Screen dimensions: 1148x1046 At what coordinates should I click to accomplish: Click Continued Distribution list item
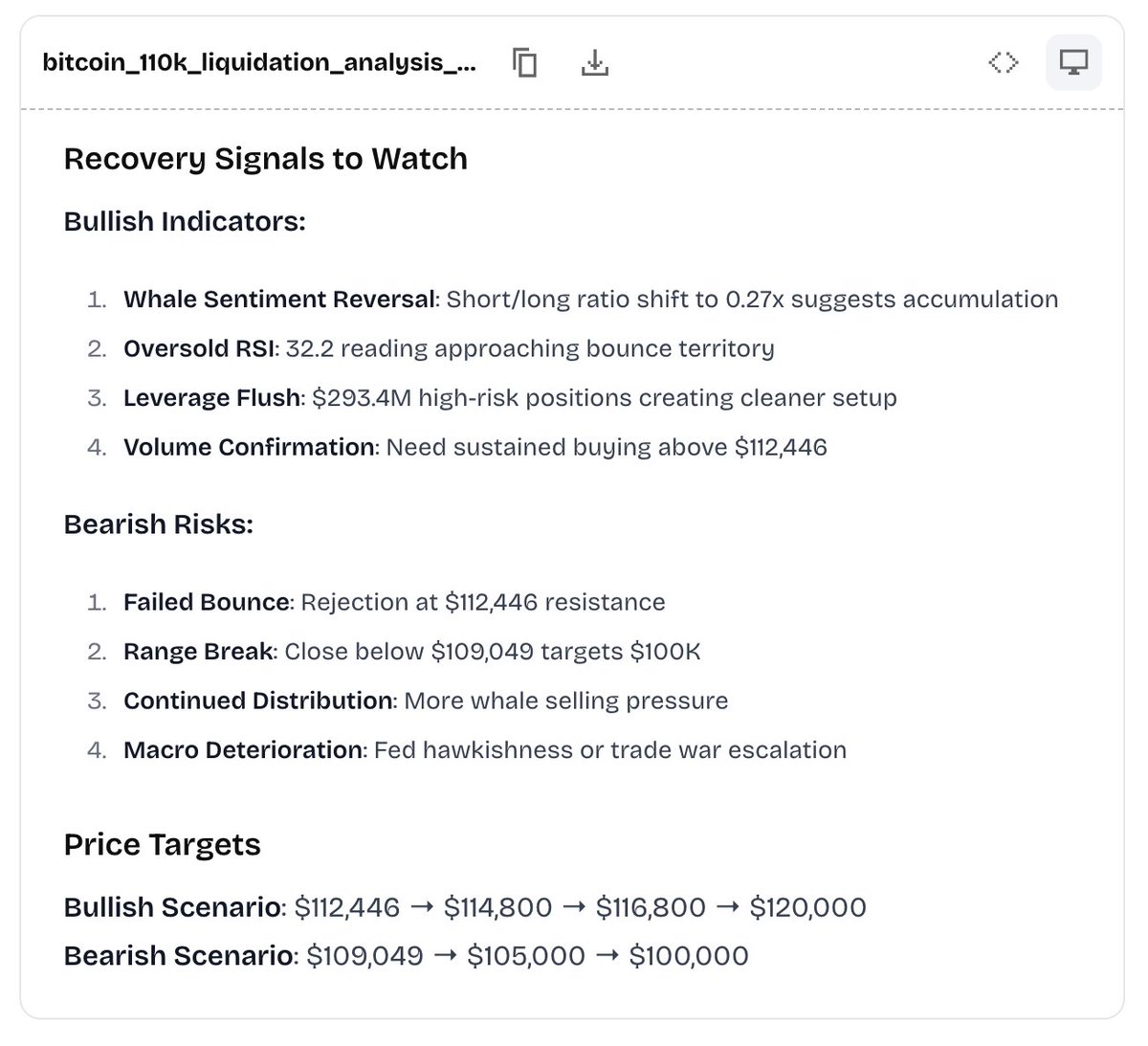[426, 701]
